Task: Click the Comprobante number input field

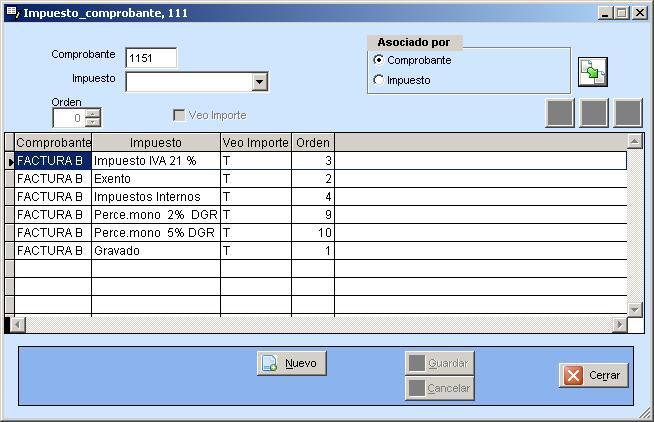Action: 151,58
